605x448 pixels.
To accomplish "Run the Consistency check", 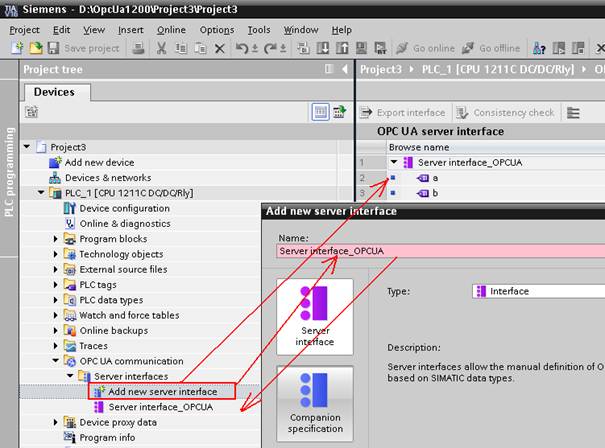I will pyautogui.click(x=506, y=113).
